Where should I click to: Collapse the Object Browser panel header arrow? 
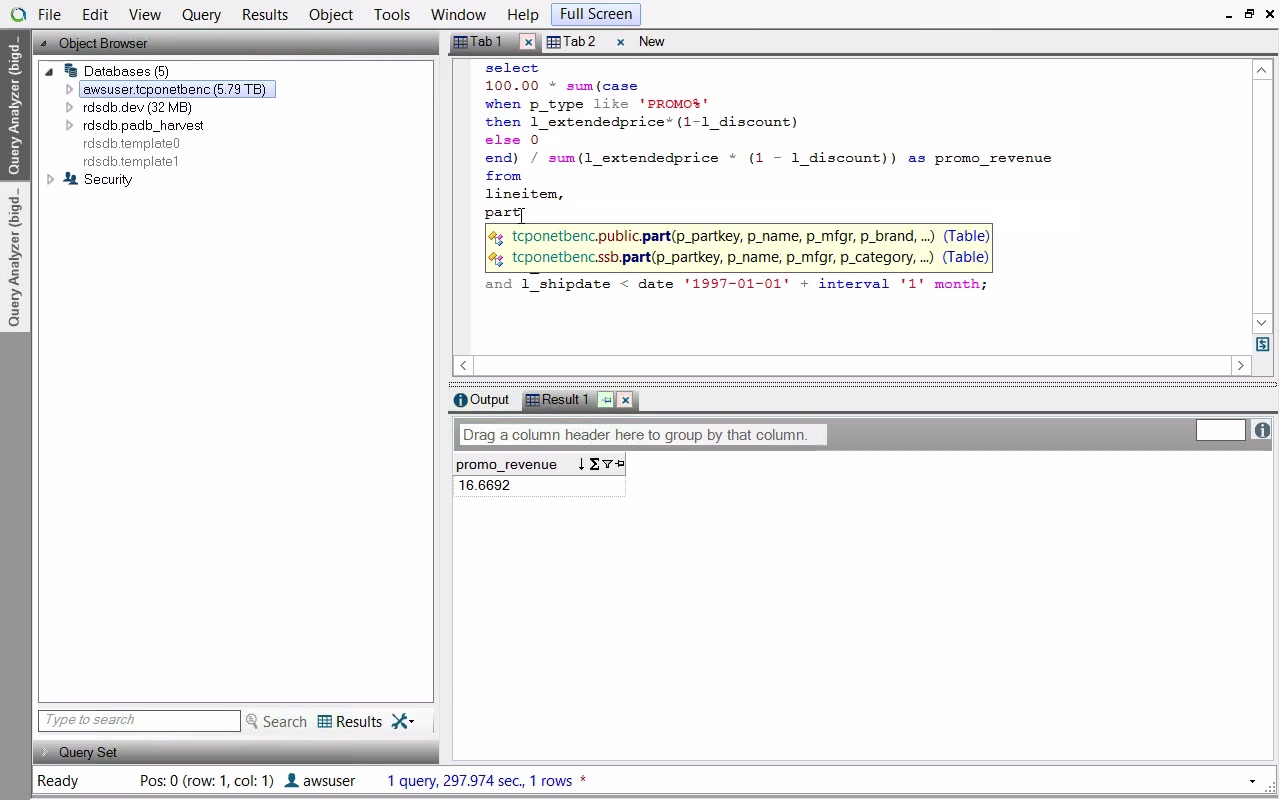coord(44,43)
